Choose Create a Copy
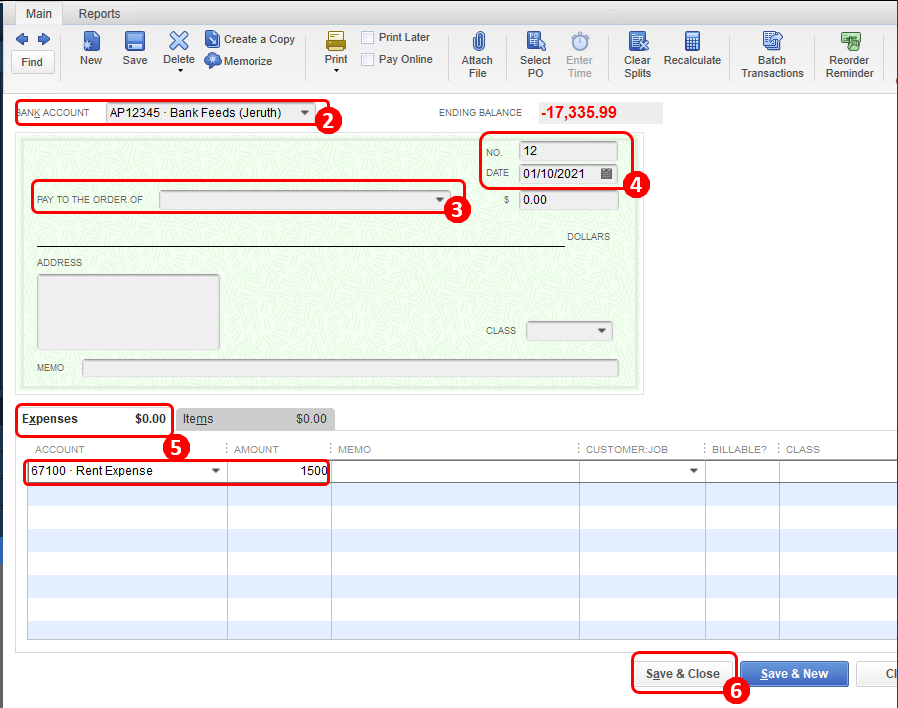This screenshot has height=708, width=898. point(250,39)
